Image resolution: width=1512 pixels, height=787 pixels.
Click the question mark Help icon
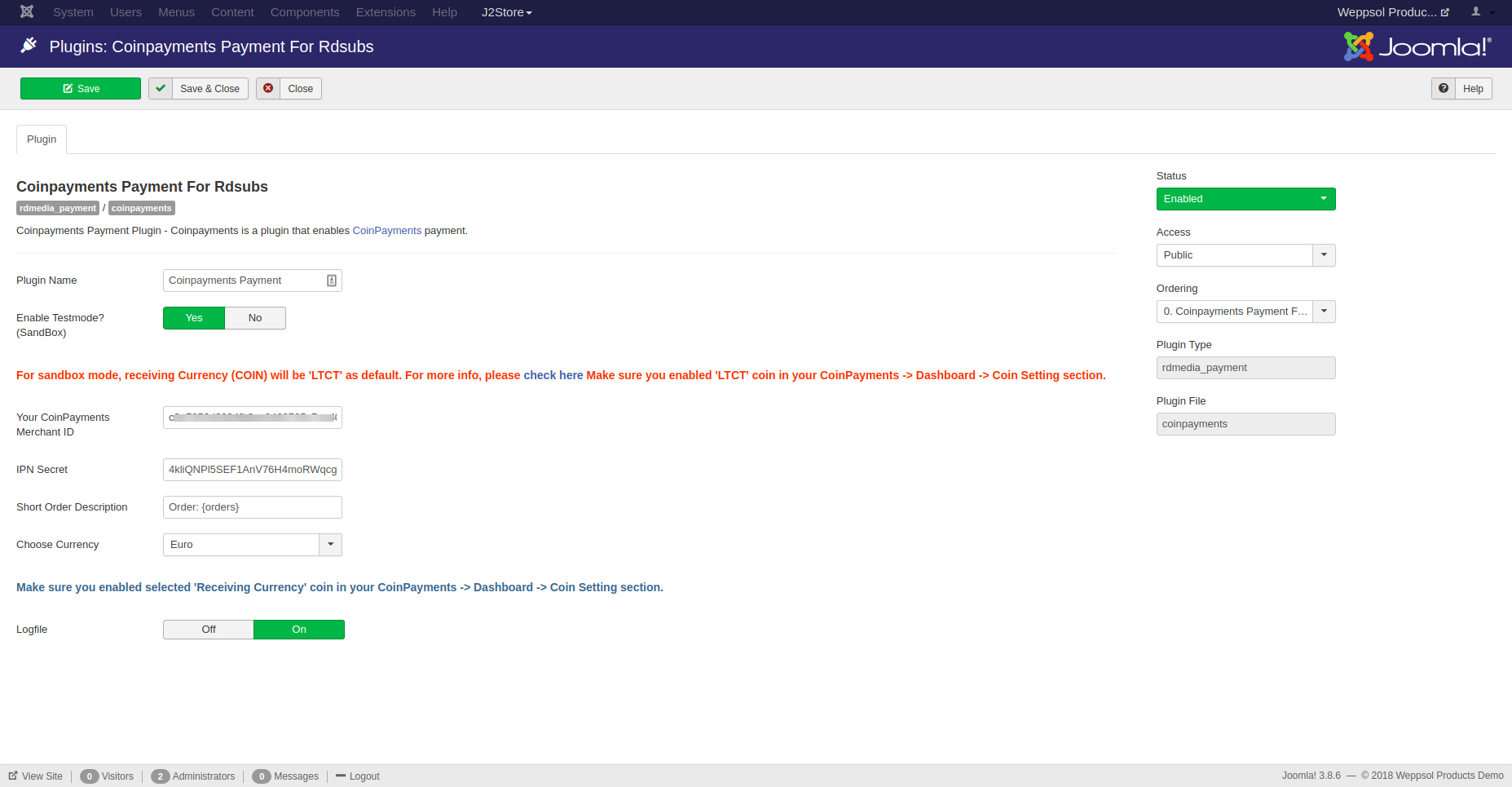click(1444, 89)
